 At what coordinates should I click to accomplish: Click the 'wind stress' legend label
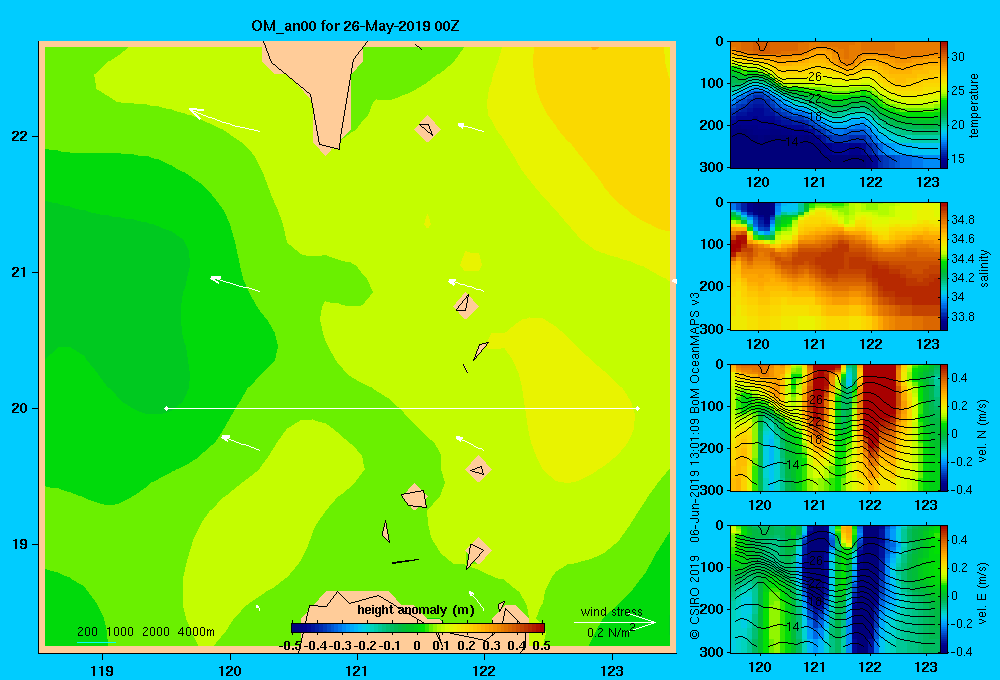(x=612, y=612)
